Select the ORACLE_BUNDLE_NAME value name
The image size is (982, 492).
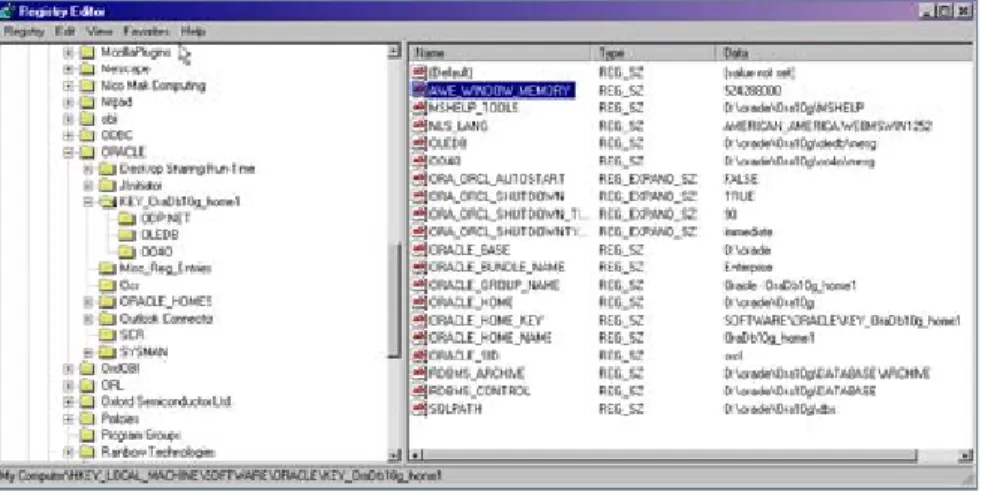[x=497, y=267]
